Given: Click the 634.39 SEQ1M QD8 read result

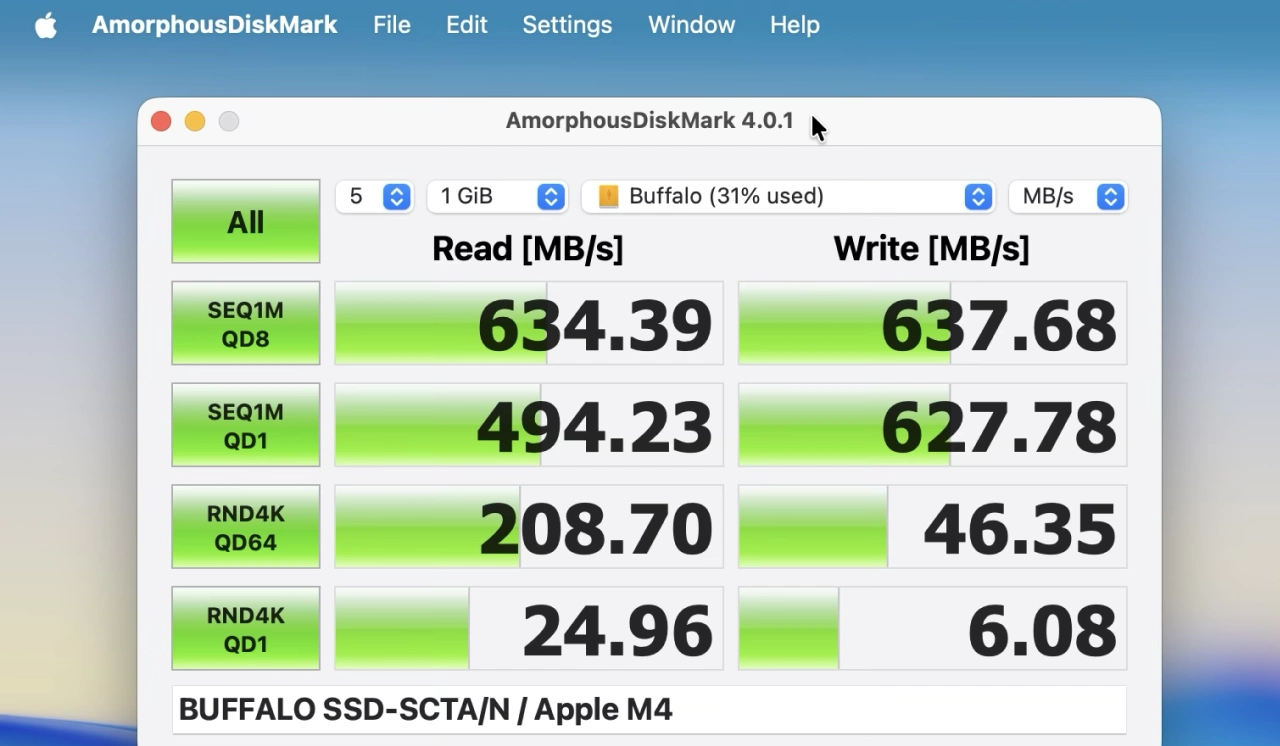Looking at the screenshot, I should pyautogui.click(x=529, y=323).
